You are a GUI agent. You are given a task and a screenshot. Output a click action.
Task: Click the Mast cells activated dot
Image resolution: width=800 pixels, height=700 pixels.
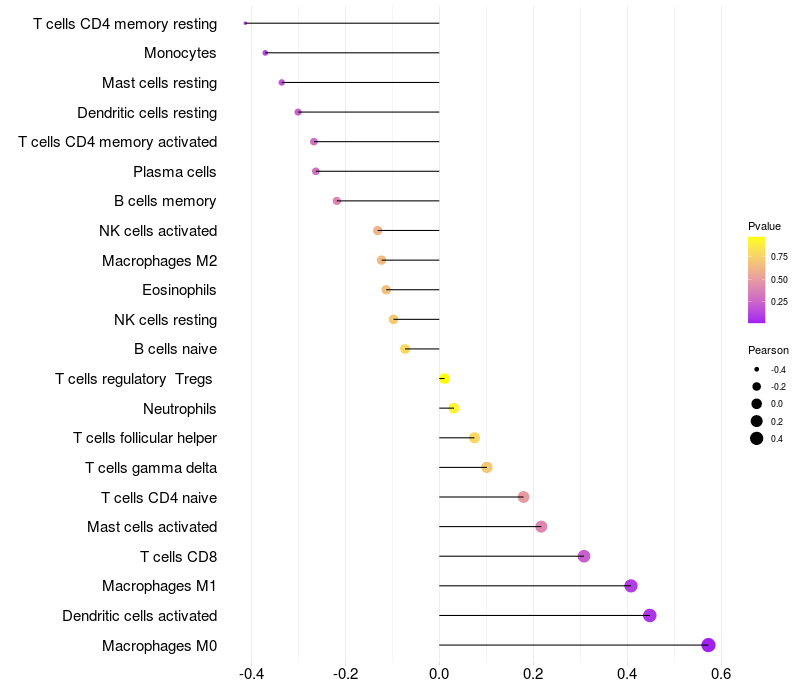pos(541,527)
